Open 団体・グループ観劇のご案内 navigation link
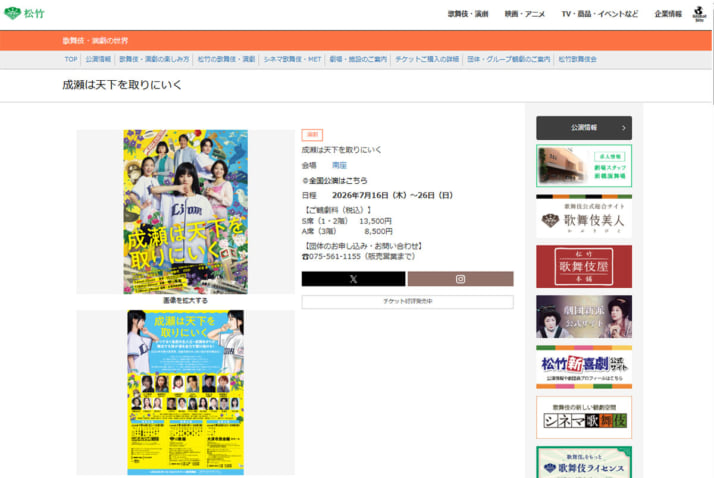 point(509,59)
